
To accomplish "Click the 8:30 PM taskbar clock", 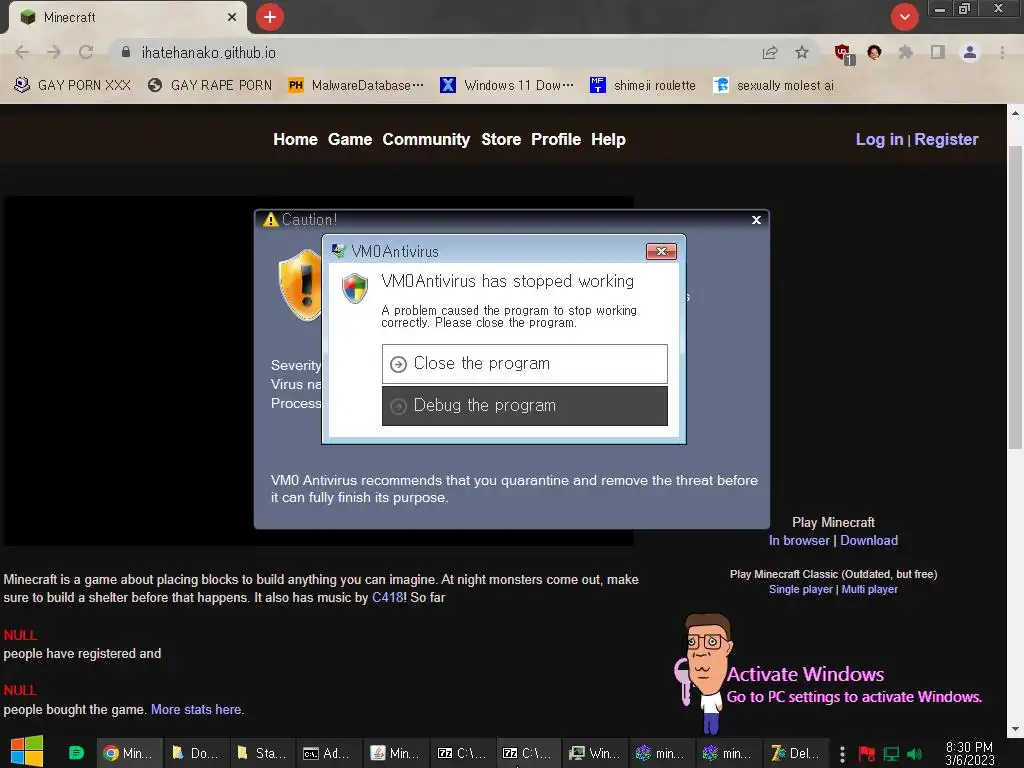I will click(x=969, y=753).
